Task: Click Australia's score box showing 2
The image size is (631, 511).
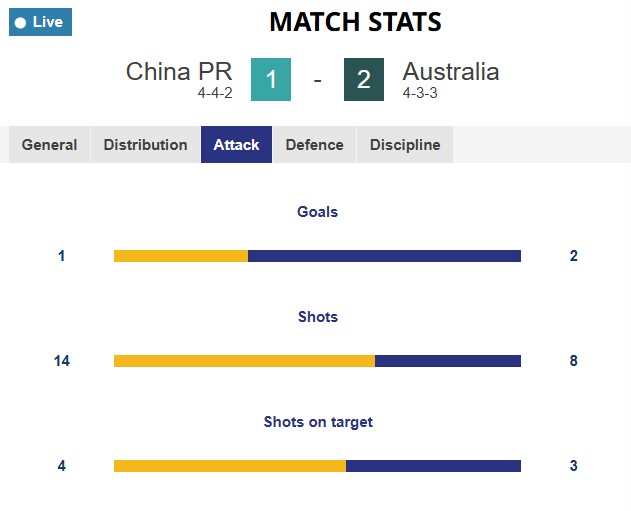Action: 364,80
